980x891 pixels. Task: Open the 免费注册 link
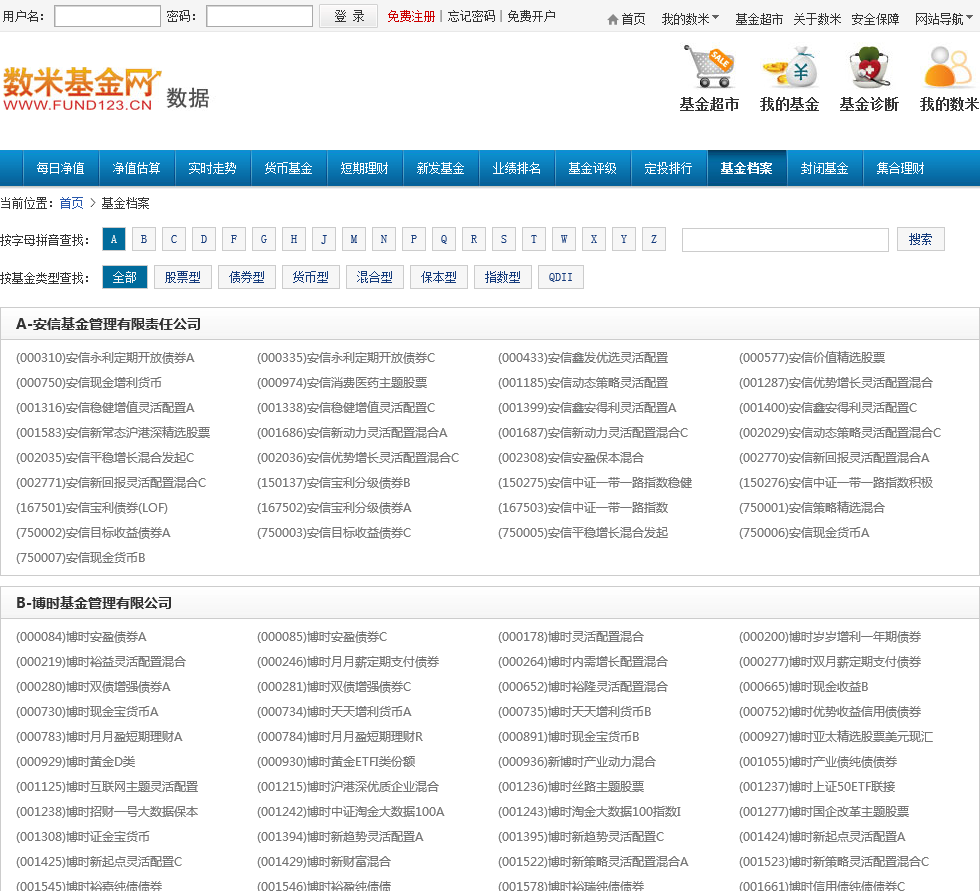(x=411, y=16)
